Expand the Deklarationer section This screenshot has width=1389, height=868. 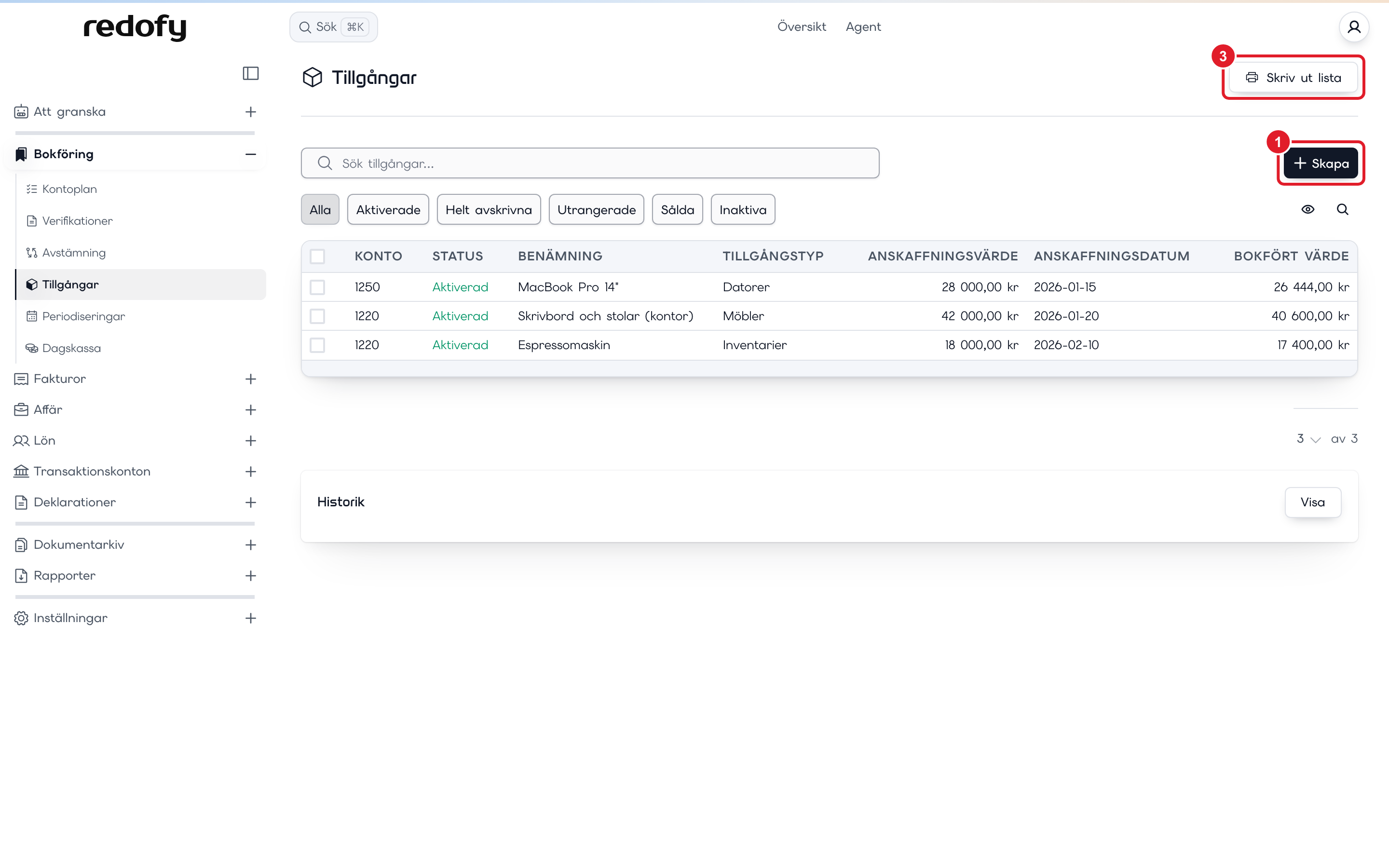pyautogui.click(x=251, y=502)
